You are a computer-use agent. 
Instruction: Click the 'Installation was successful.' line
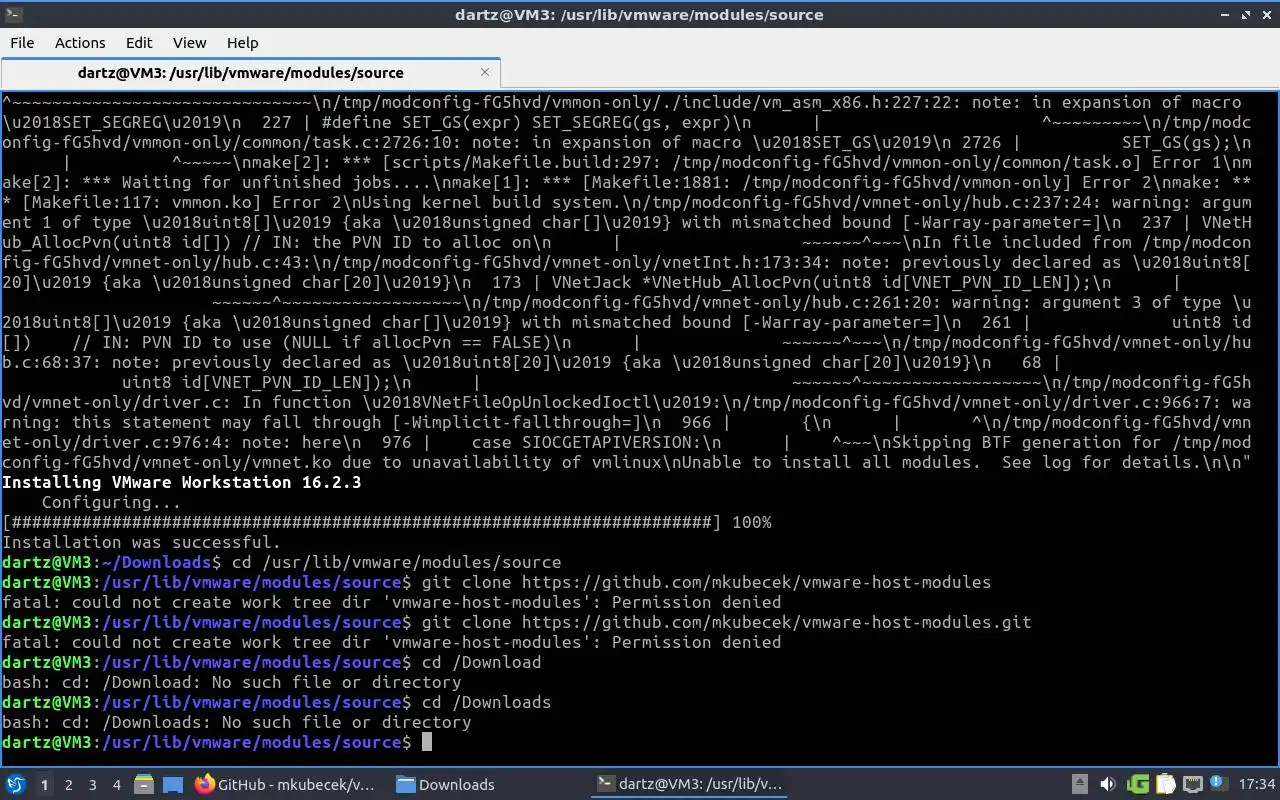[142, 542]
